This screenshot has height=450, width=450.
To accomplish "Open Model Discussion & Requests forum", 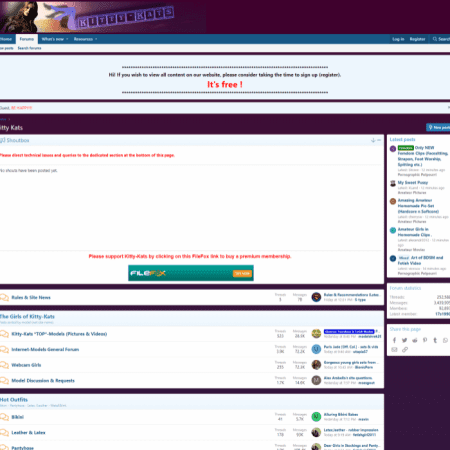I will pos(43,380).
